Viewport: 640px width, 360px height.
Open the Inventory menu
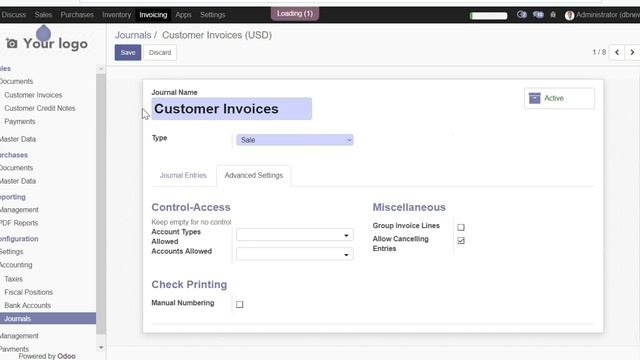point(116,15)
